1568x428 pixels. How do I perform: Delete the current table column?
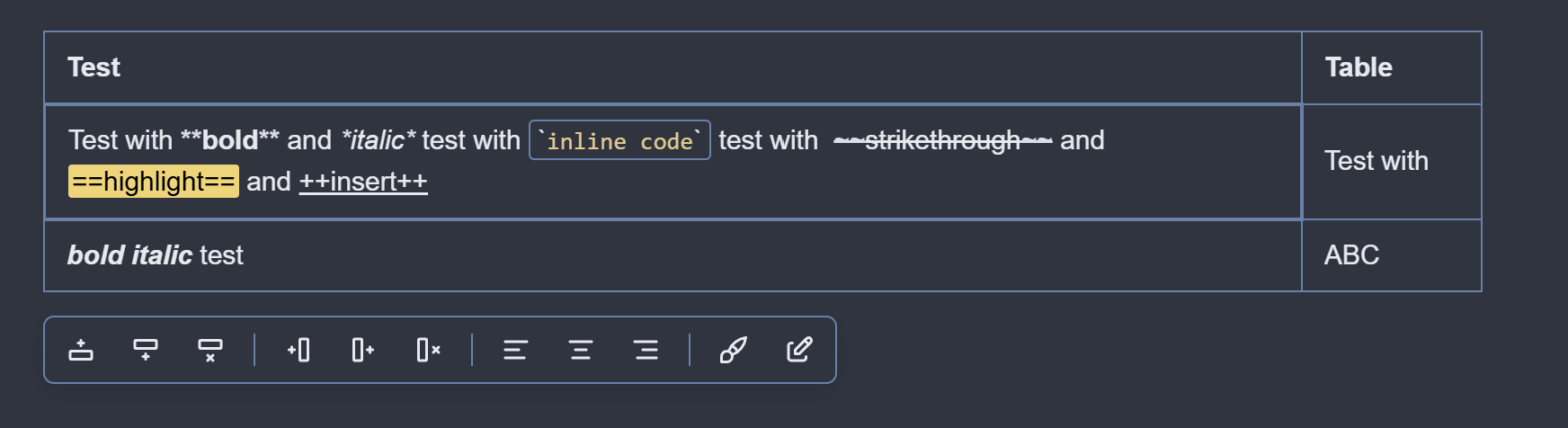click(429, 350)
